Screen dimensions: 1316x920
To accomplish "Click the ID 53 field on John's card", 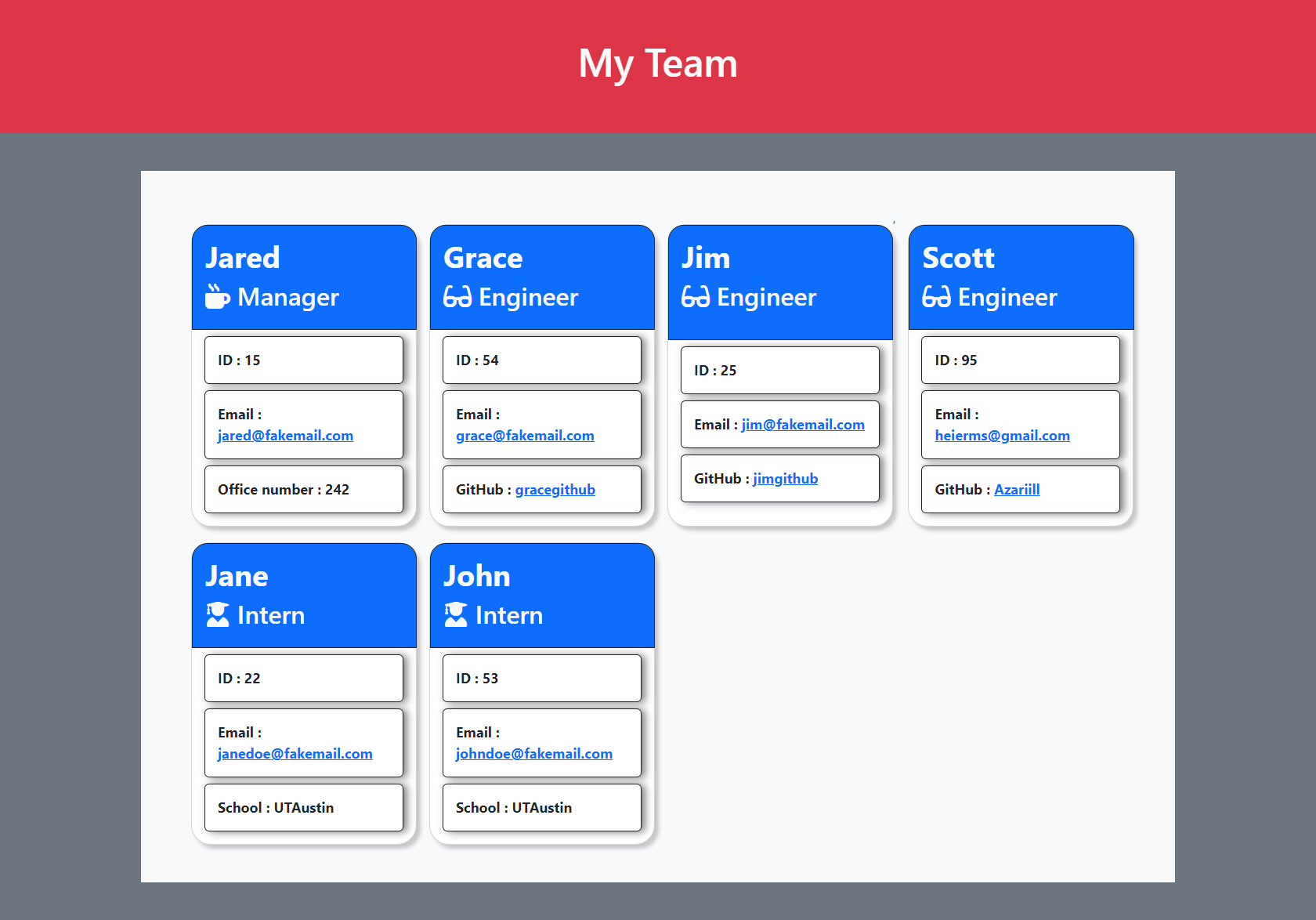I will [x=542, y=678].
